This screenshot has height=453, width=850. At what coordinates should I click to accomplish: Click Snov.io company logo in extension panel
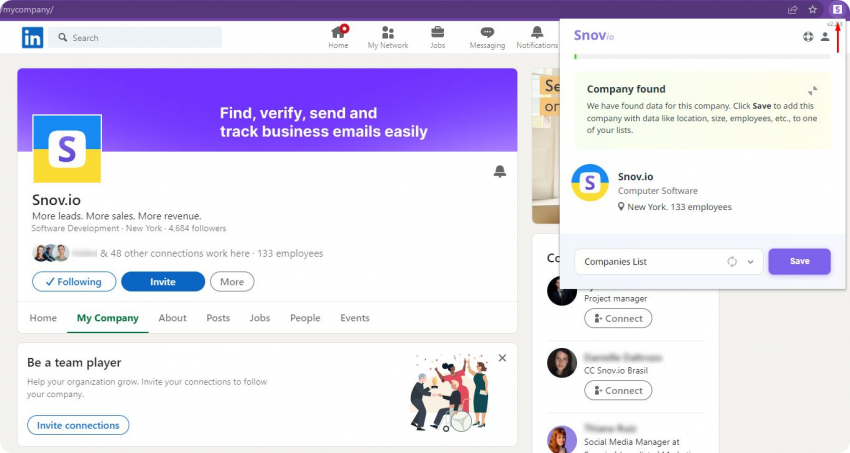pyautogui.click(x=590, y=183)
